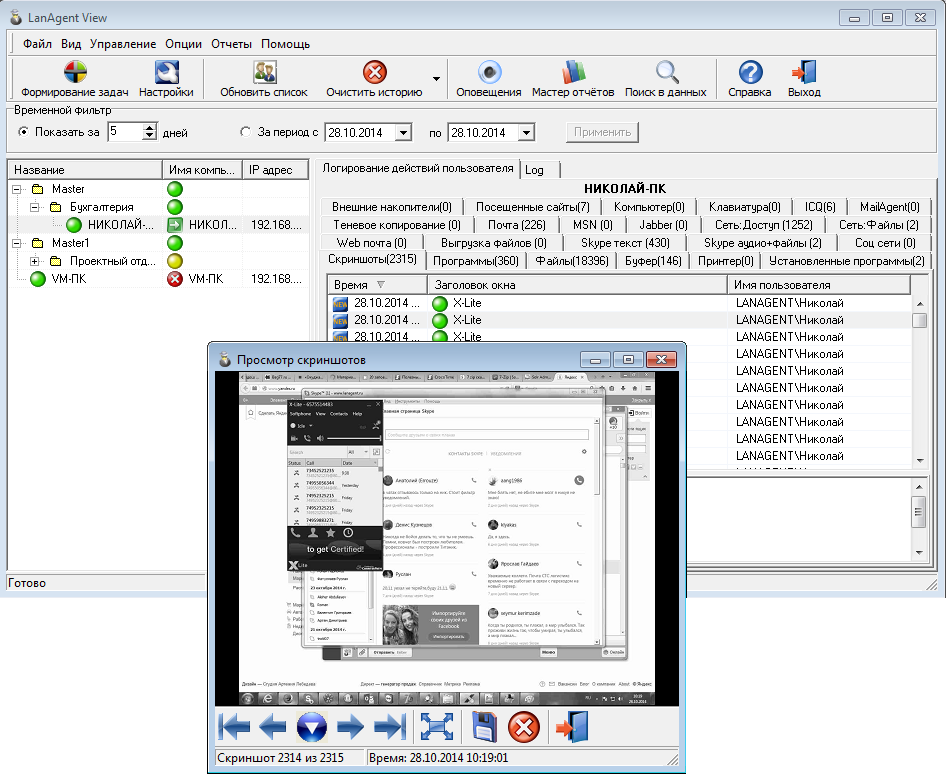Open the start date dropdown
946x774 pixels.
pos(404,132)
